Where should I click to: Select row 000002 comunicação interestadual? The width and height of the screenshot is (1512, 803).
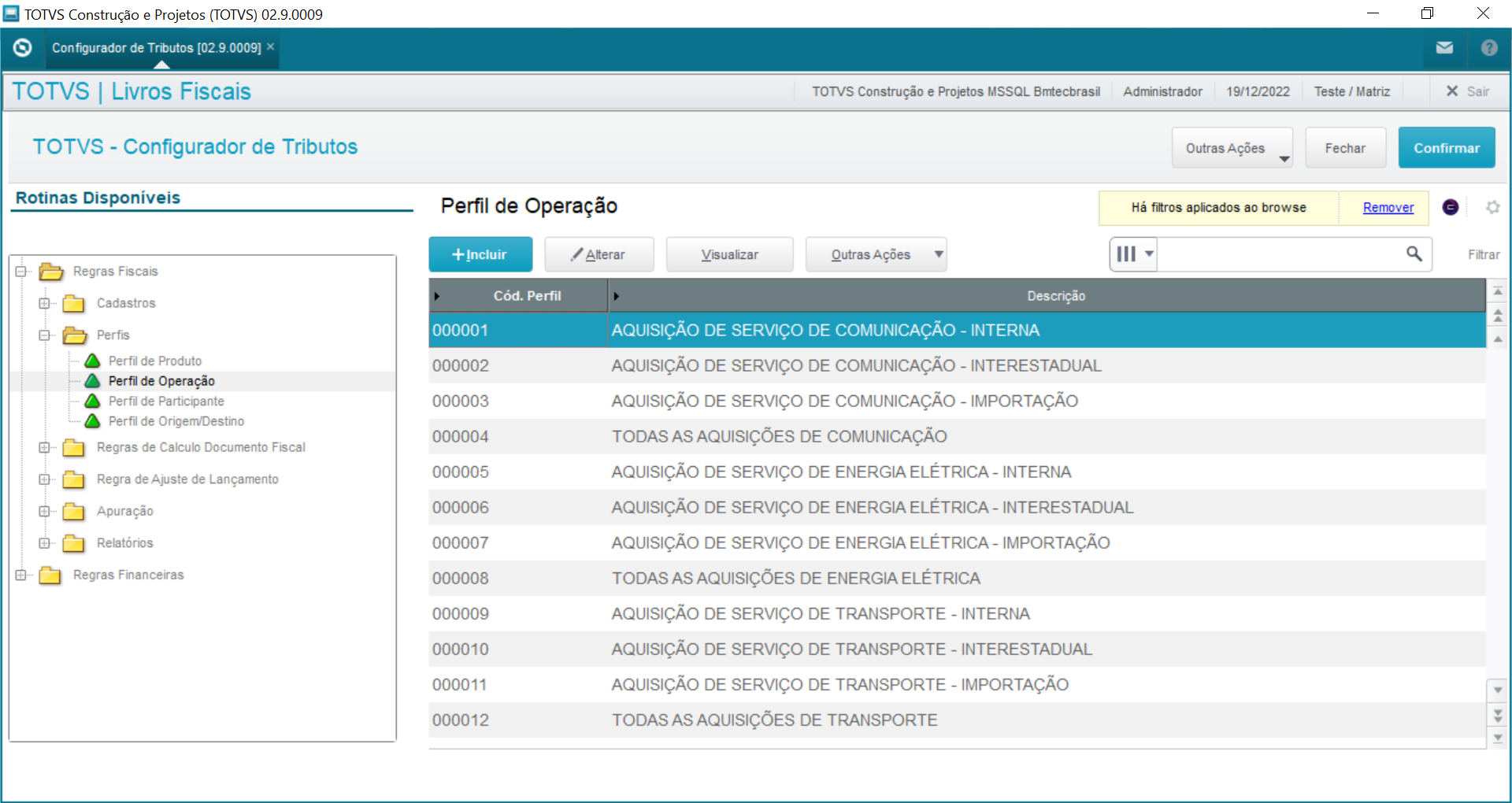pos(957,366)
